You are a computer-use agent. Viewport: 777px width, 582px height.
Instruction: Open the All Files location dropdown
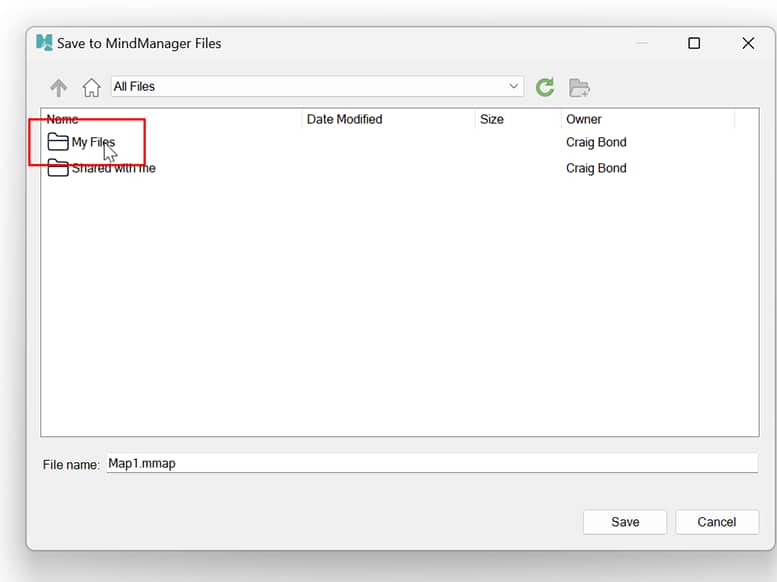click(317, 86)
